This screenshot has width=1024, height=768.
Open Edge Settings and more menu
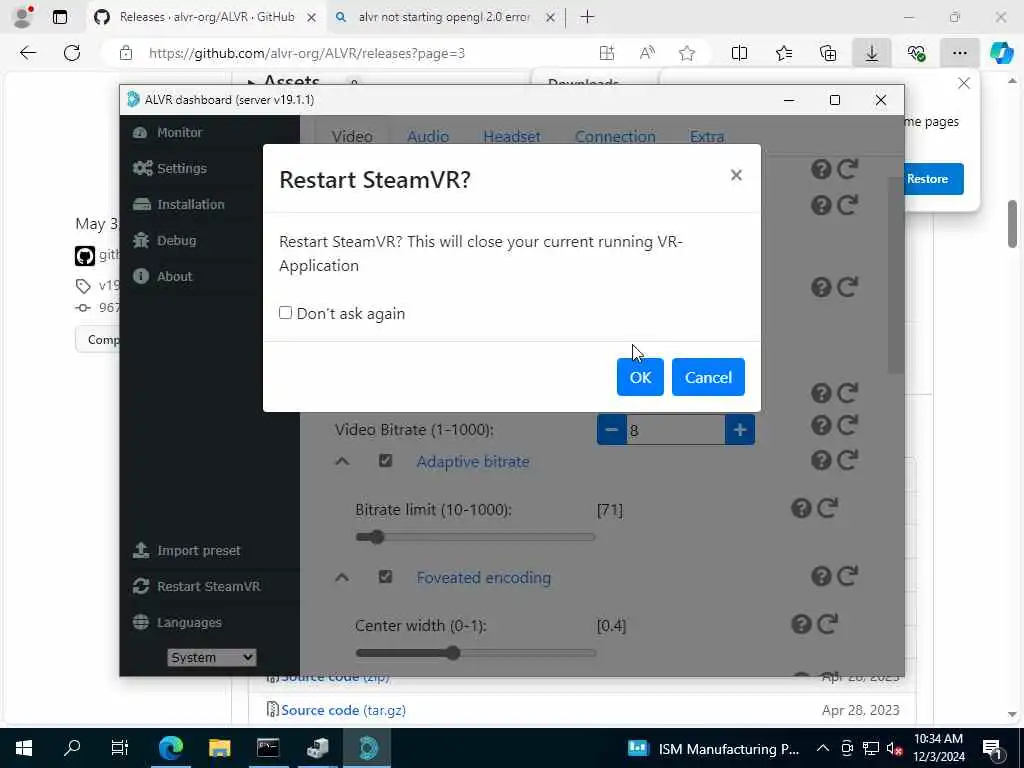[x=959, y=54]
